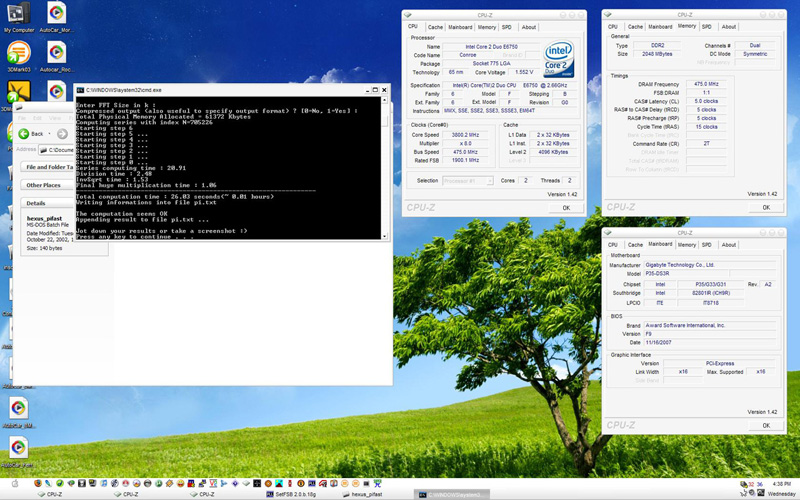800x500 pixels.
Task: Click the Explorer Forward arrow icon
Action: click(x=62, y=134)
